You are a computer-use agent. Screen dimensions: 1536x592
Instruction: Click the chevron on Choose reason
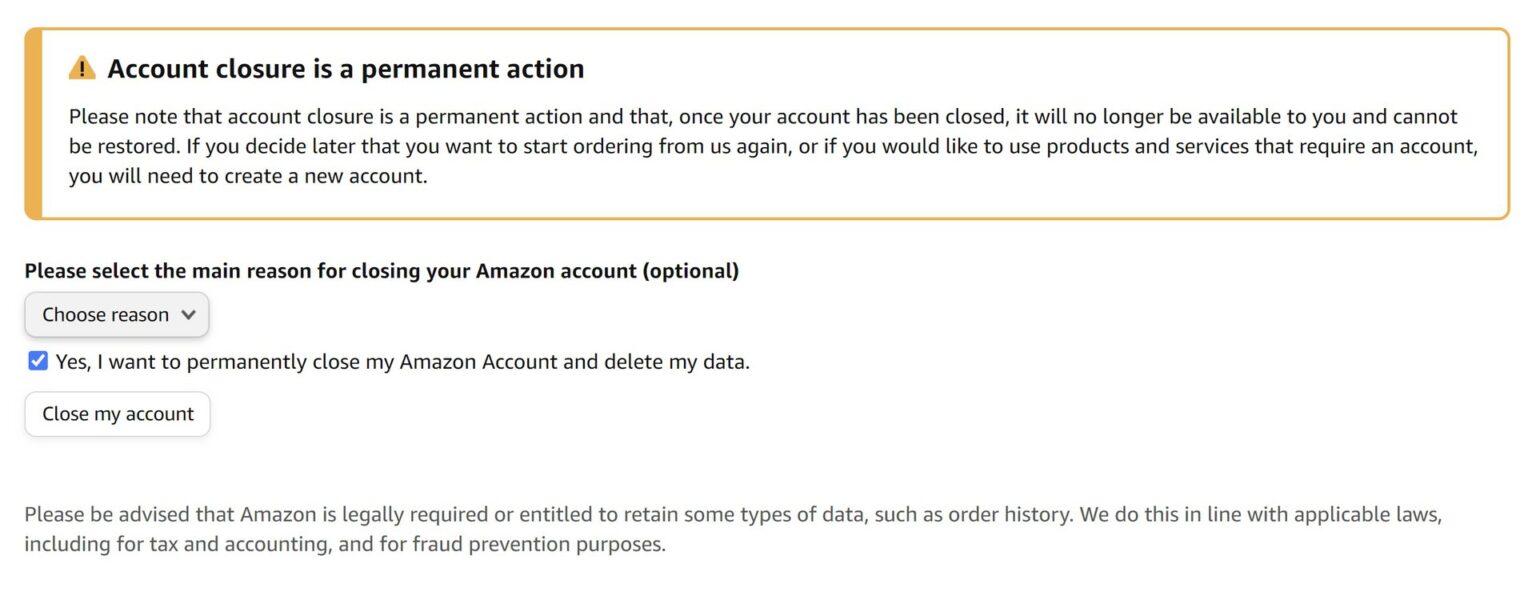point(188,314)
